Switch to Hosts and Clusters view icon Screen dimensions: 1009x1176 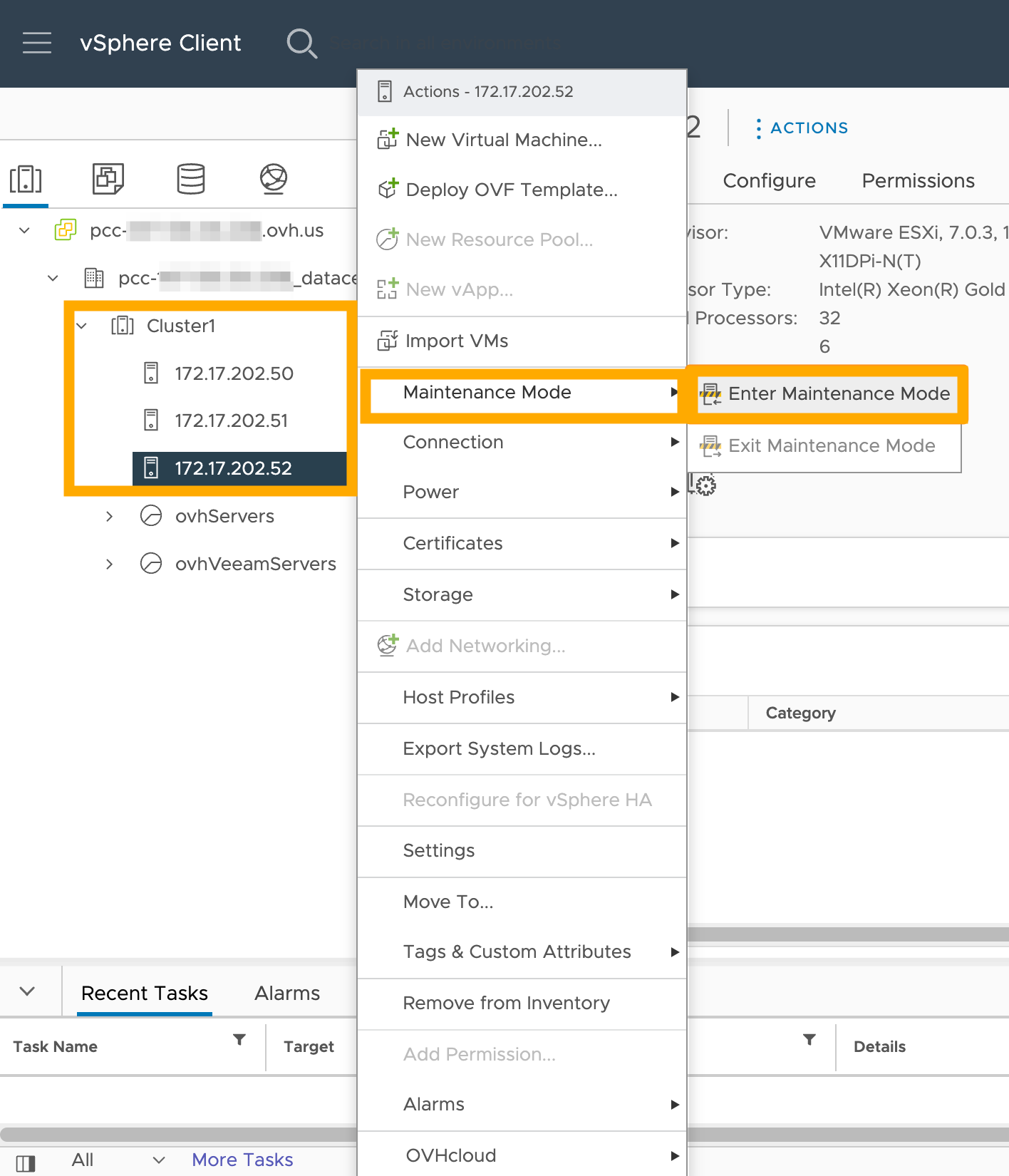26,179
